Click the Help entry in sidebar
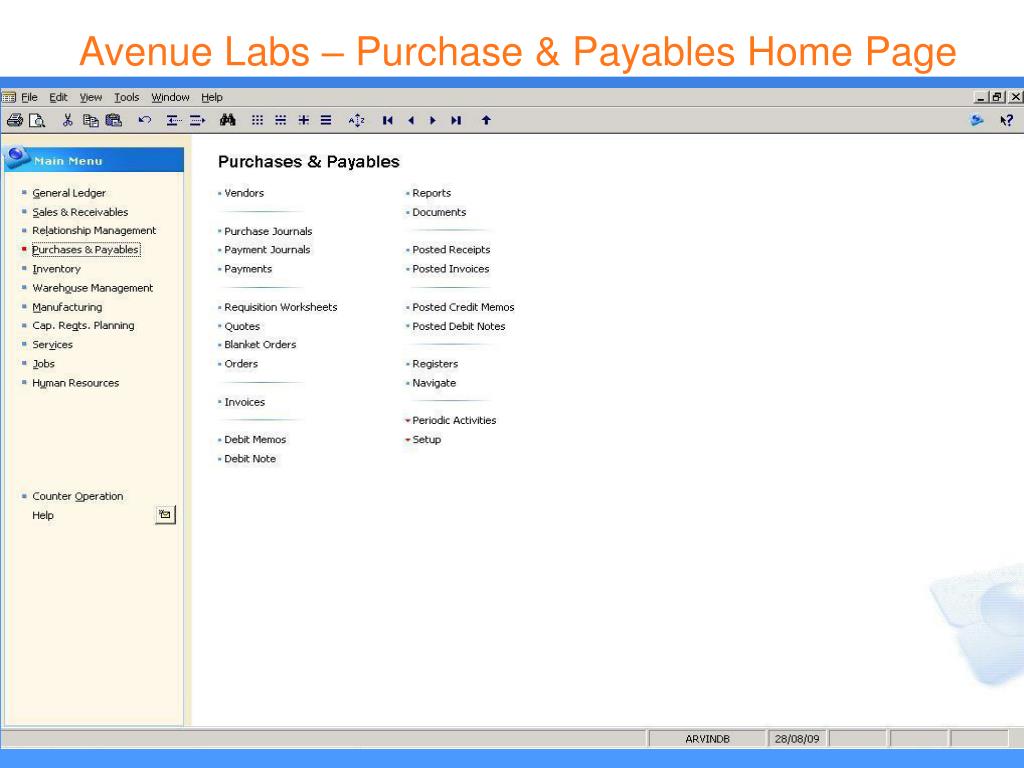The image size is (1024, 768). pyautogui.click(x=43, y=515)
